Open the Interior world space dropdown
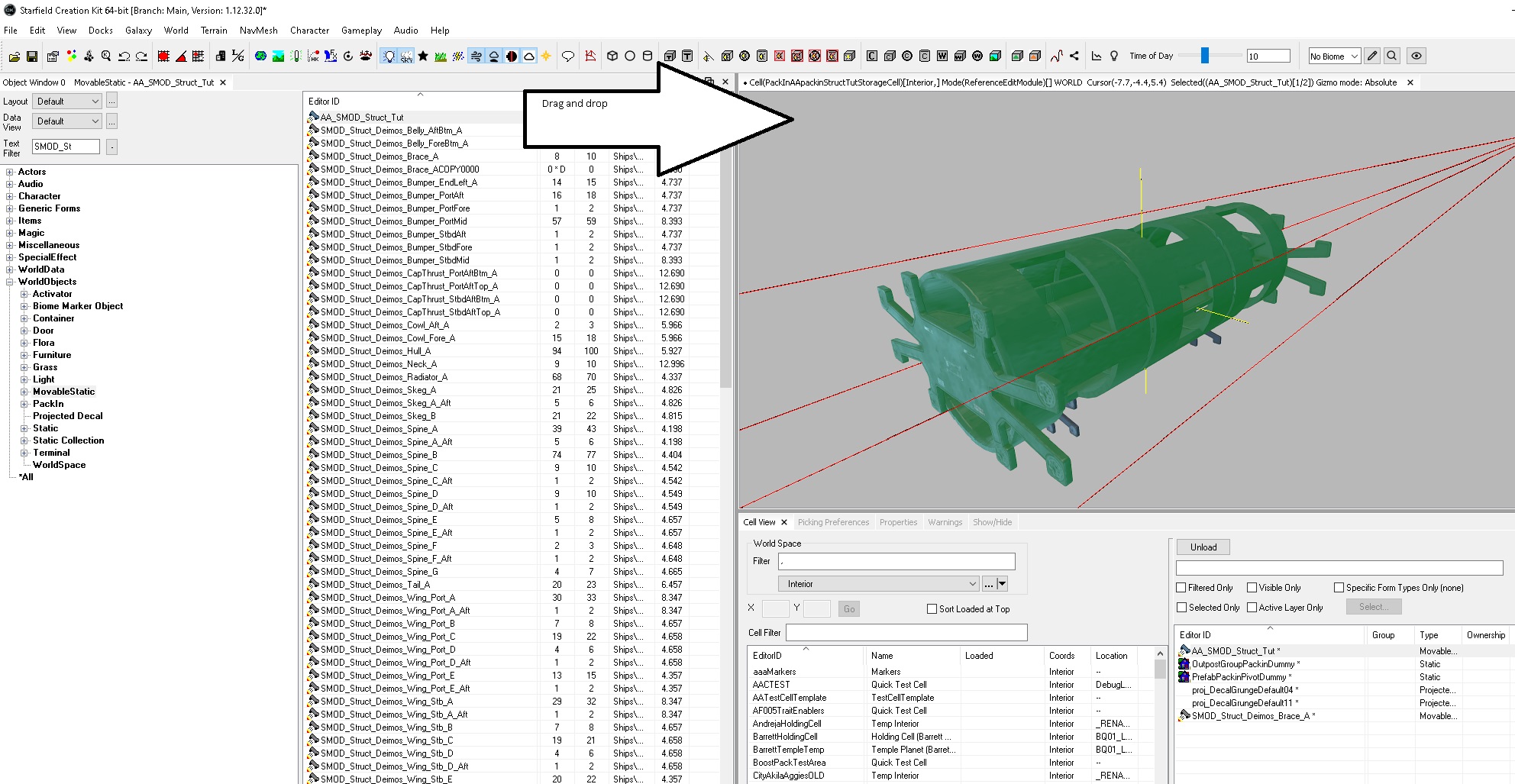Image resolution: width=1515 pixels, height=784 pixels. 878,584
